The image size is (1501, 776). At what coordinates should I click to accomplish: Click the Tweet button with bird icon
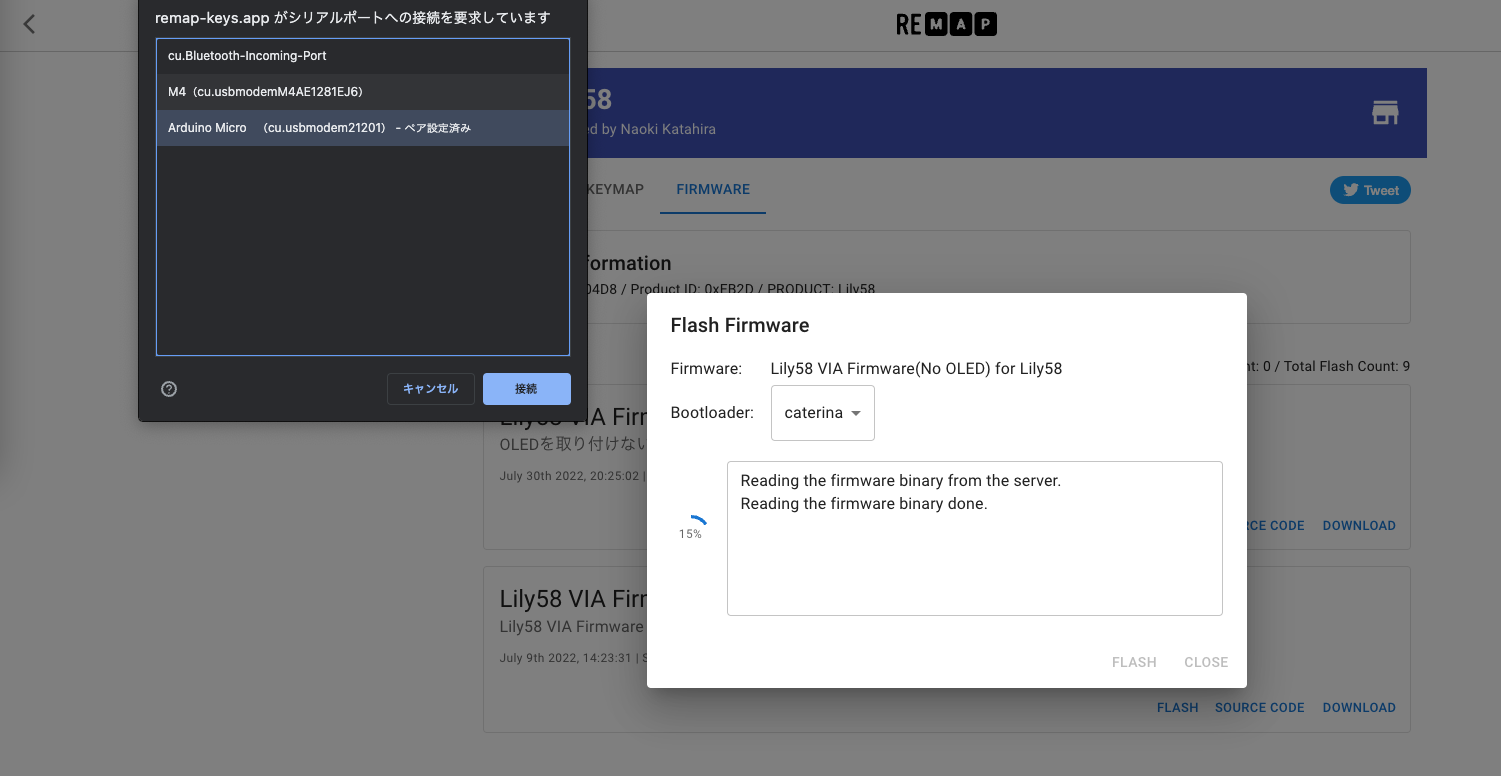coord(1370,190)
